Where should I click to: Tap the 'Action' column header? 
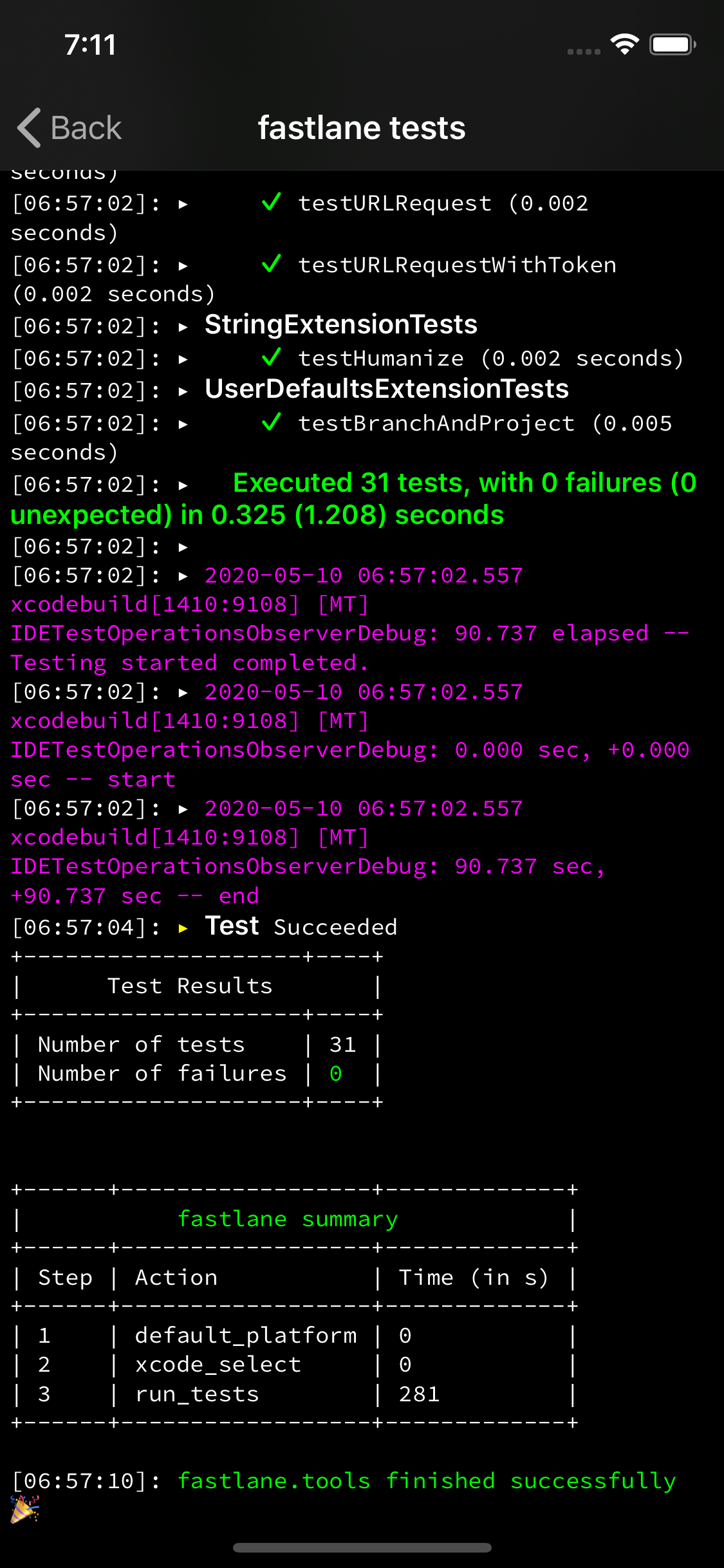point(176,1277)
